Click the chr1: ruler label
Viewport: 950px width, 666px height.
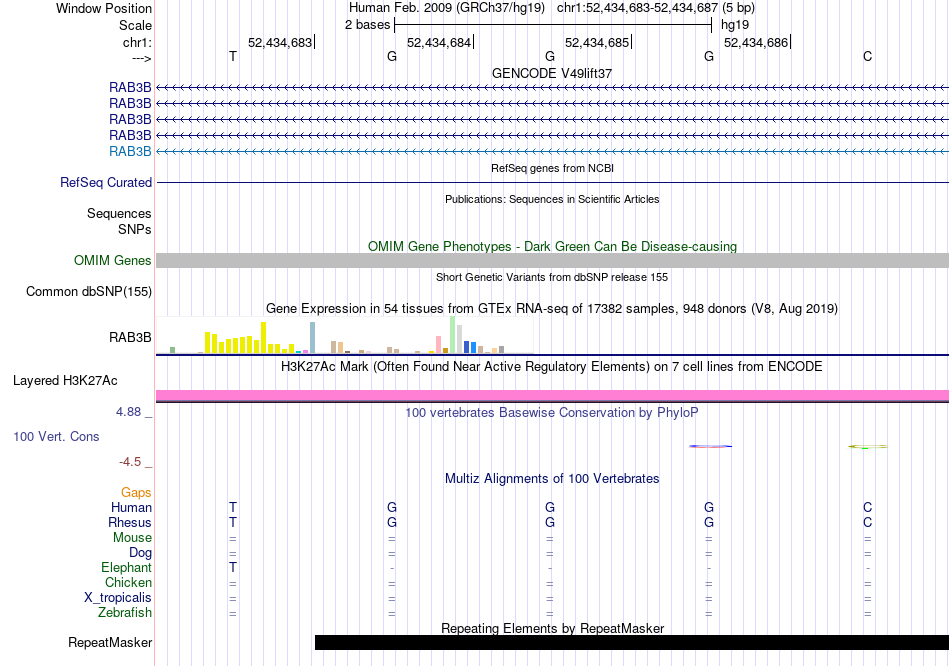137,42
